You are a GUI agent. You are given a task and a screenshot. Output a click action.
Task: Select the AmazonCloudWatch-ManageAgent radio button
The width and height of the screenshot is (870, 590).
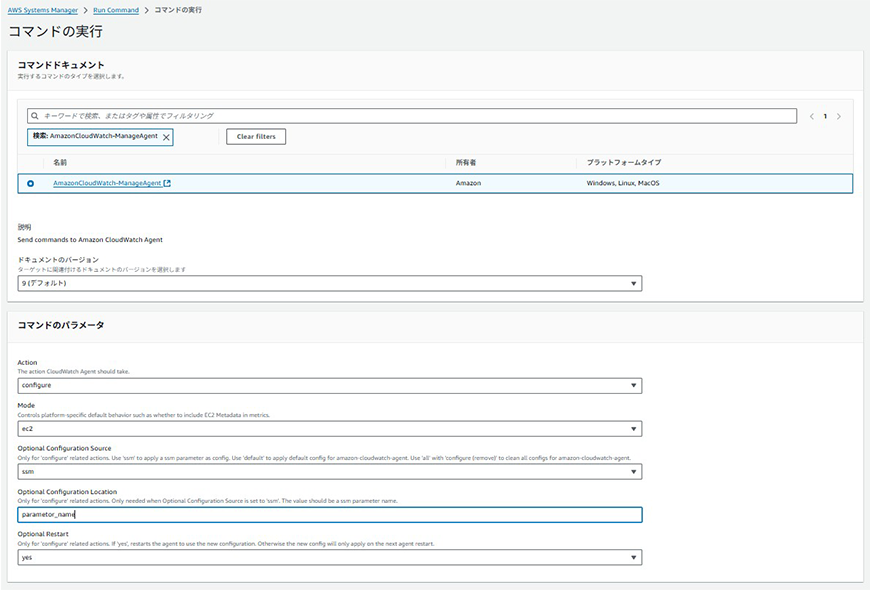30,183
